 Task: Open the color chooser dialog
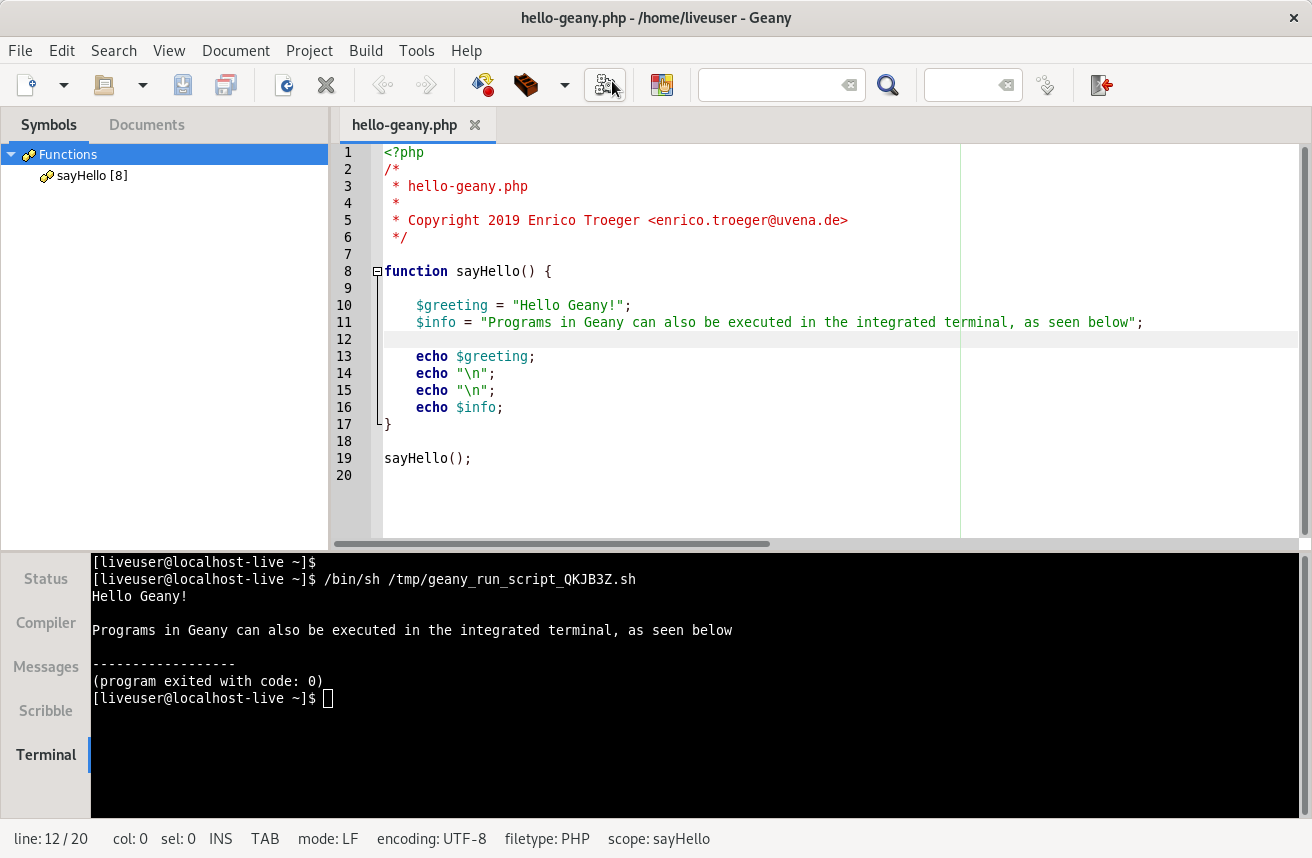(x=661, y=85)
